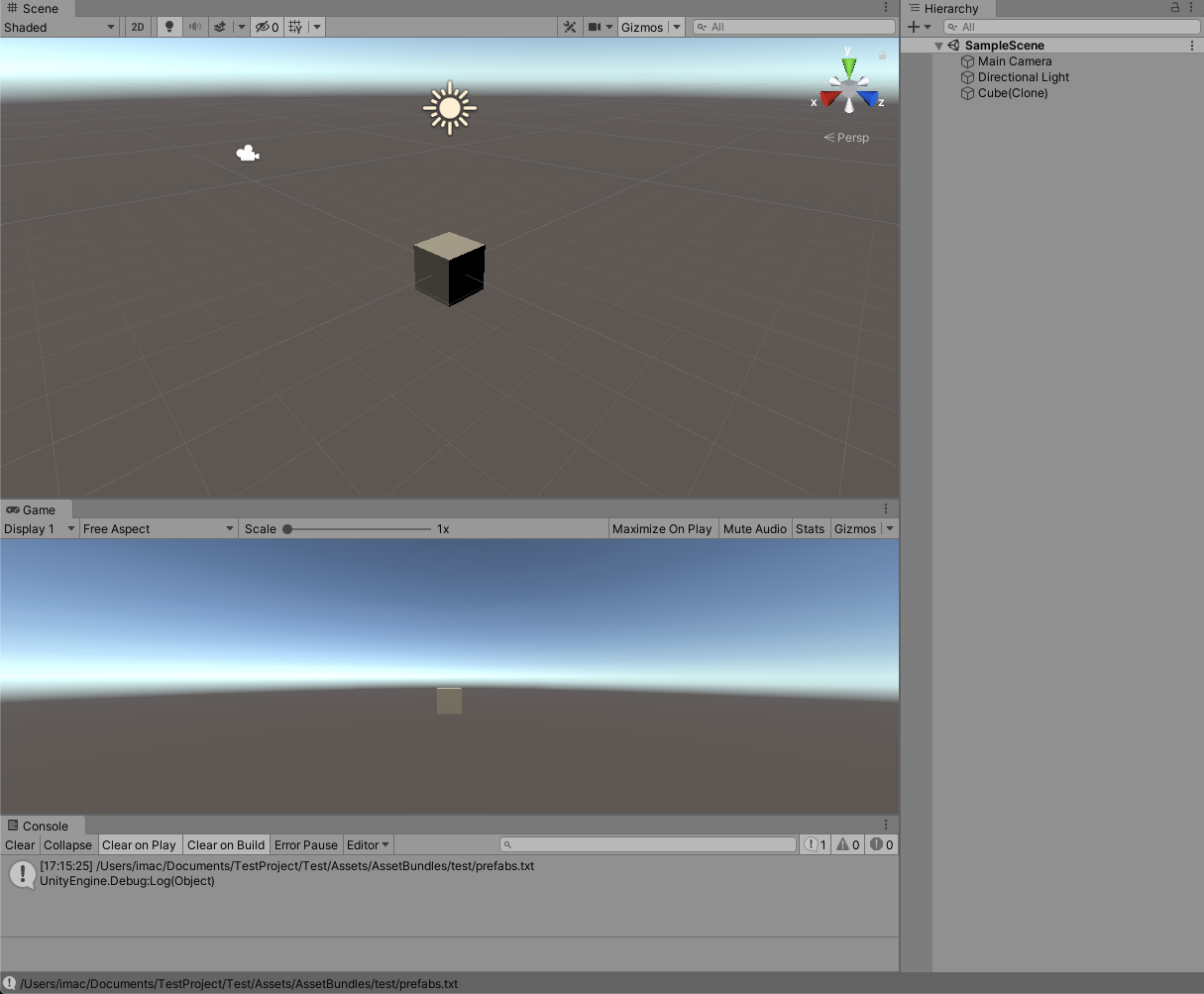Open Editor dropdown in Console
1204x994 pixels.
[x=368, y=844]
